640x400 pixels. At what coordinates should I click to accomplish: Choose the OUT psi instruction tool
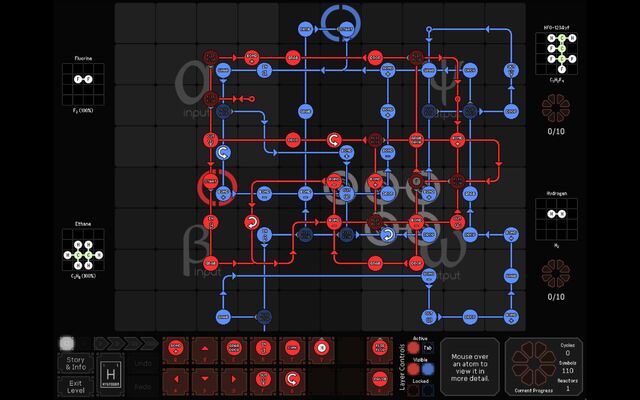coord(263,380)
